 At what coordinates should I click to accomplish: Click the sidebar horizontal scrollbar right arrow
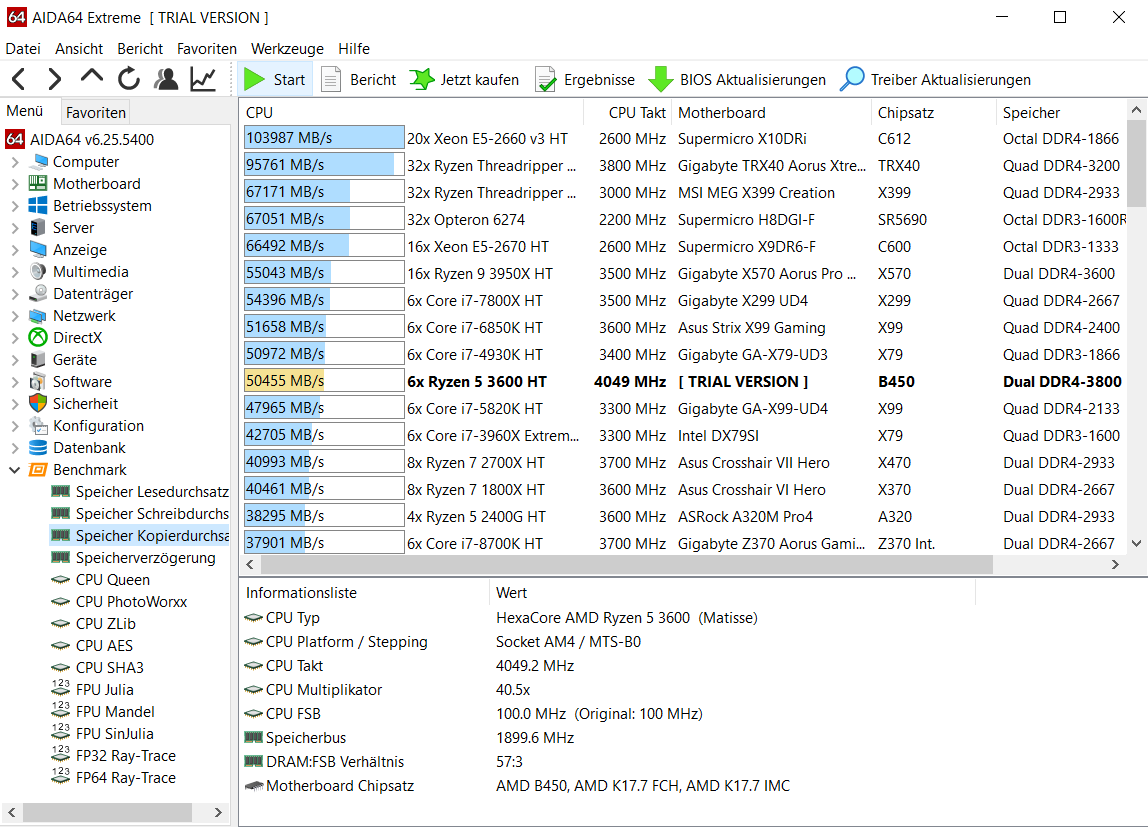click(217, 812)
